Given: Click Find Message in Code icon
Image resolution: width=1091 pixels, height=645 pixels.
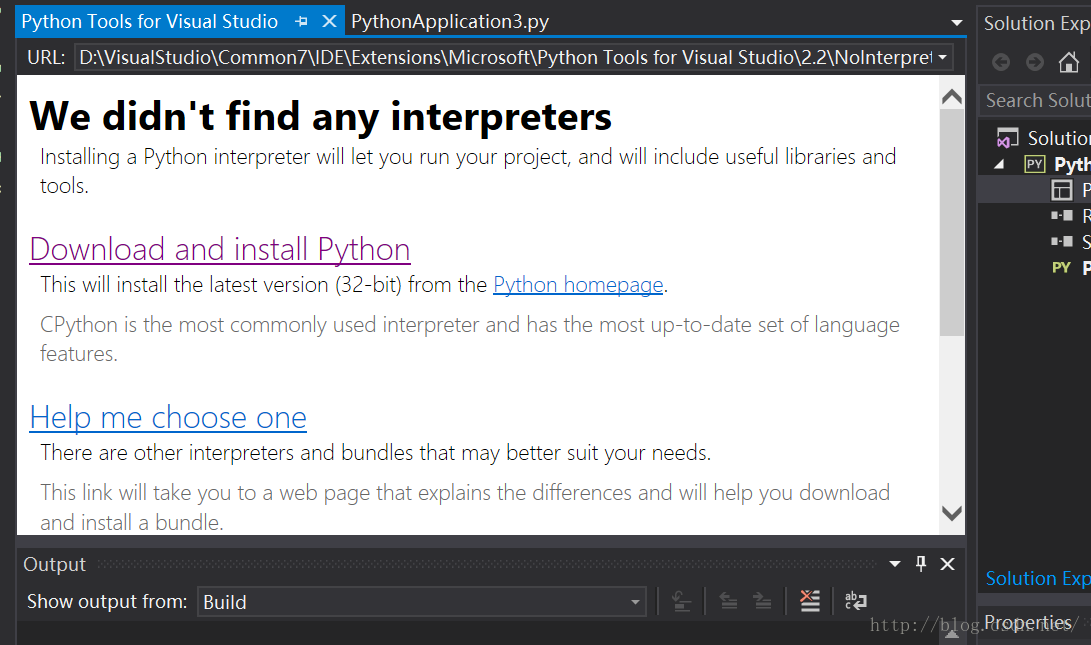Looking at the screenshot, I should tap(682, 600).
